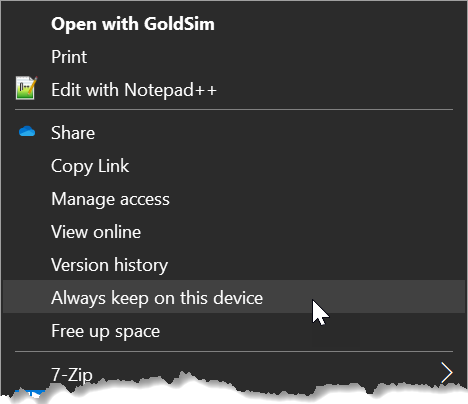Image resolution: width=468 pixels, height=404 pixels.
Task: Select the Print menu entry
Action: click(x=233, y=57)
